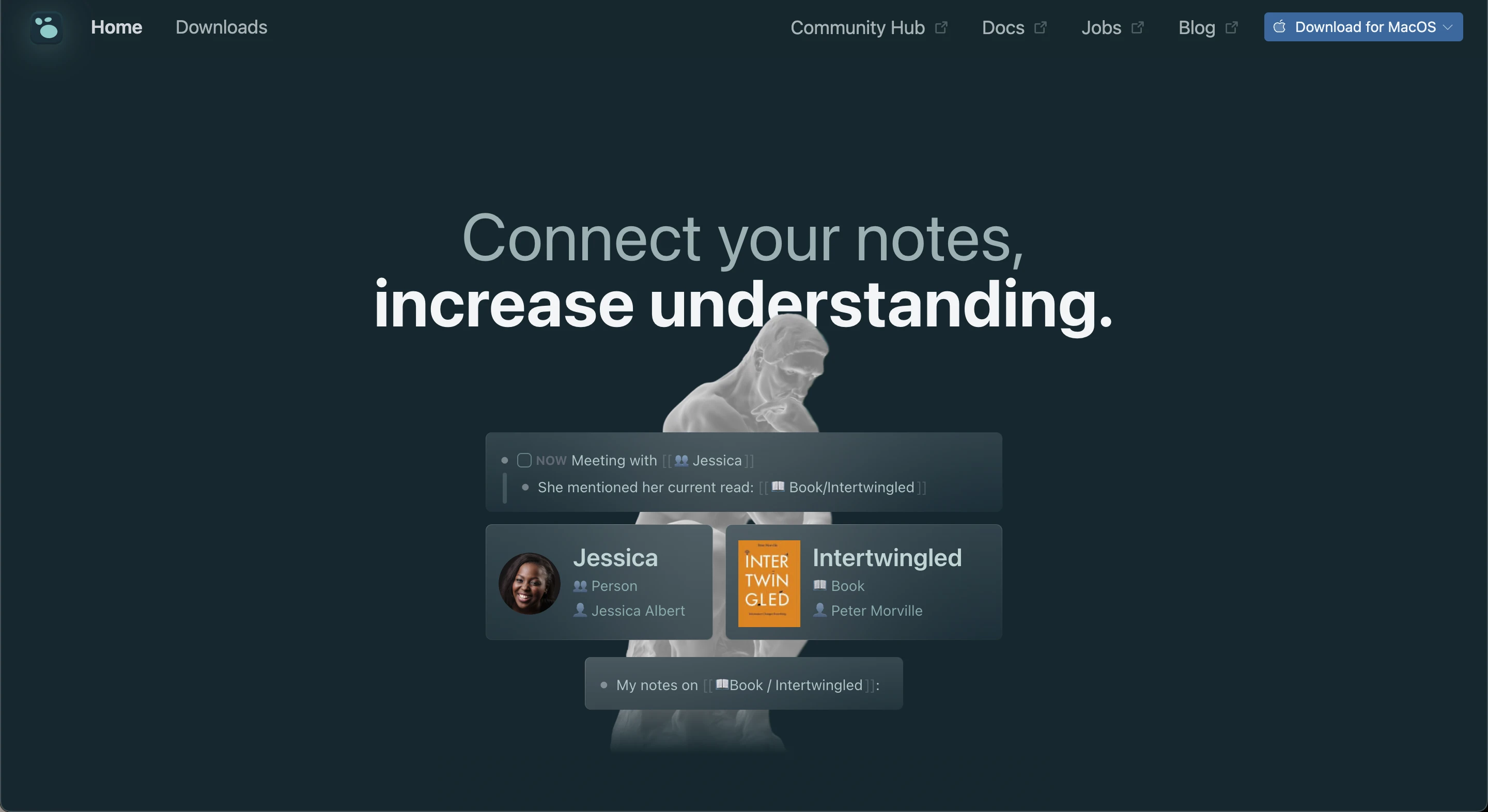Click the Apple logo icon in download button
This screenshot has width=1488, height=812.
pos(1281,26)
